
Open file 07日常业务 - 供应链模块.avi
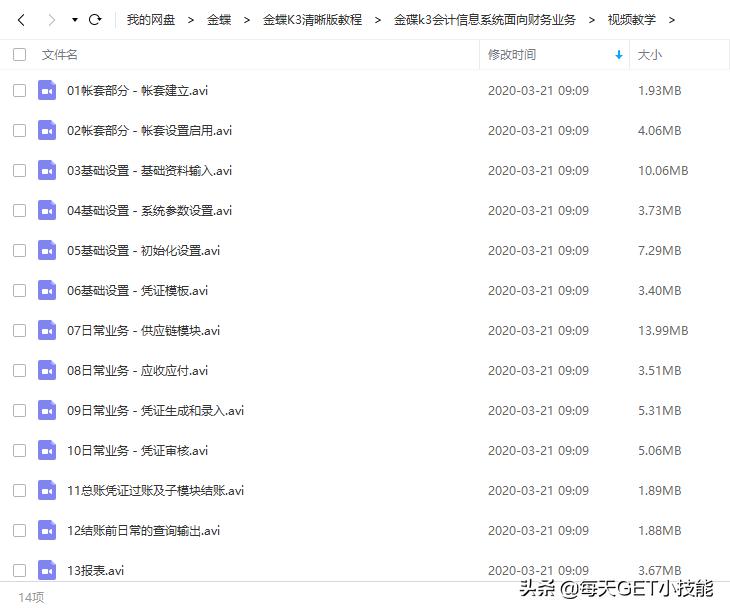pyautogui.click(x=143, y=331)
